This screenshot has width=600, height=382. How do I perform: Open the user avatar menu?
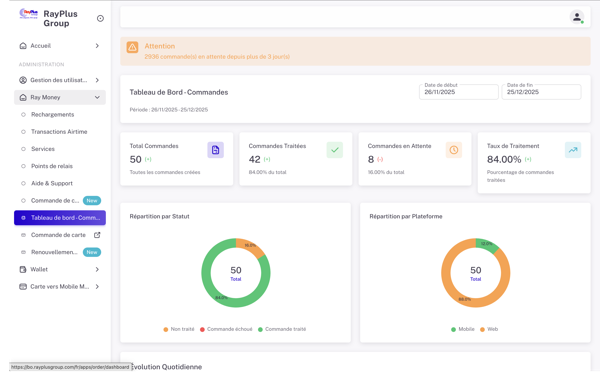tap(577, 17)
